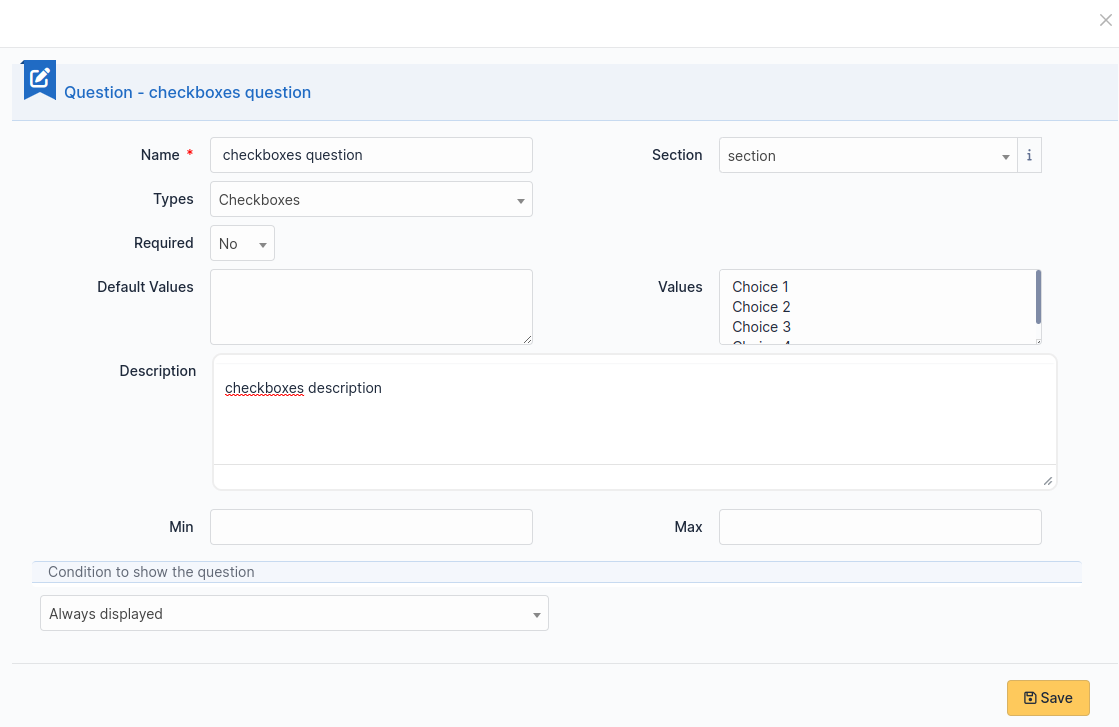
Task: Click the Default Values resize handle
Action: coord(527,340)
